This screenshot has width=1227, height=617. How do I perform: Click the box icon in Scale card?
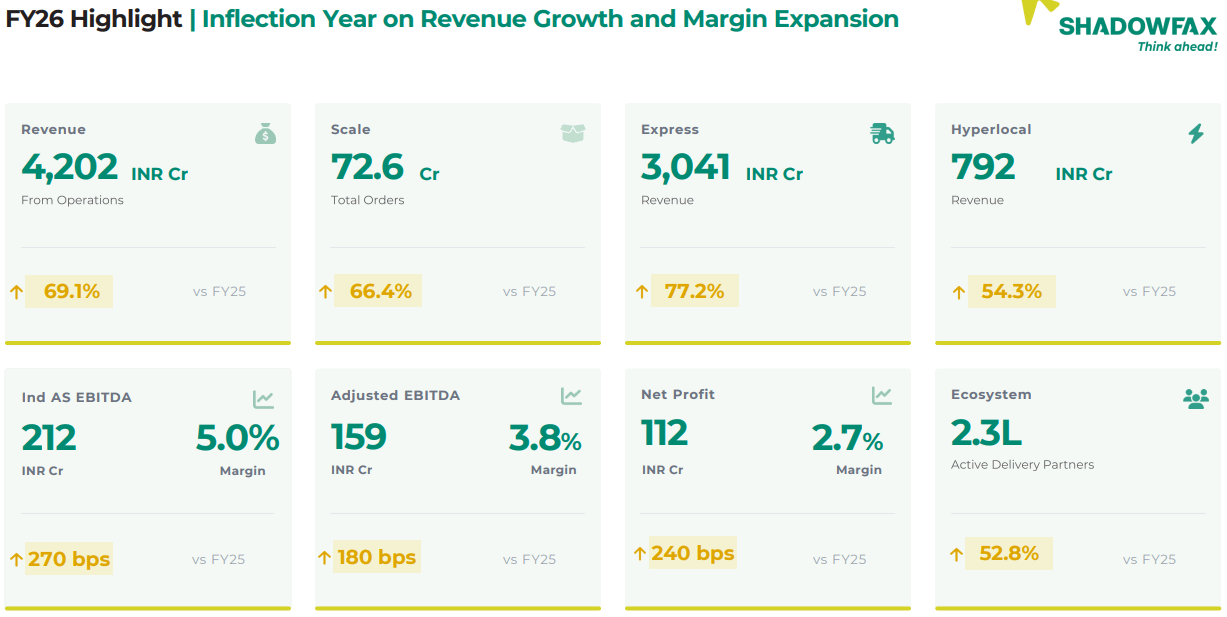click(x=573, y=133)
